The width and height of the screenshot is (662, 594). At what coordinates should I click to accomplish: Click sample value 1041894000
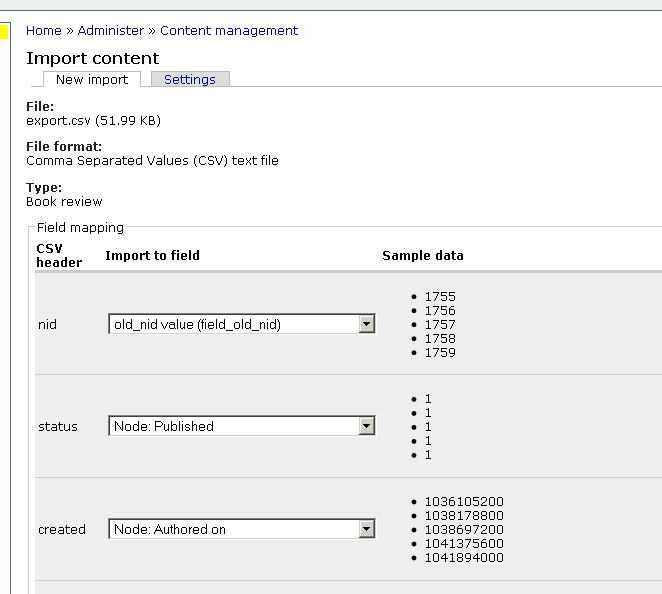464,558
